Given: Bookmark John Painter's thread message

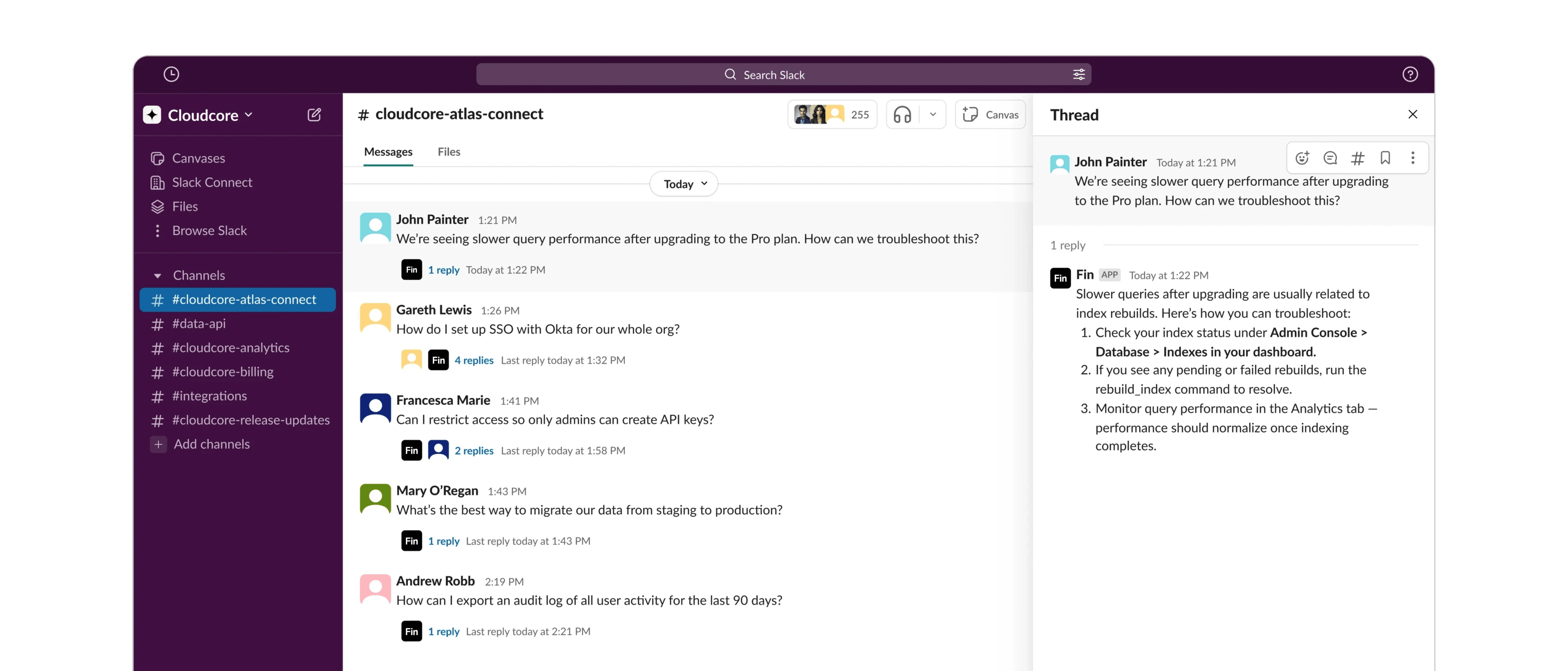Looking at the screenshot, I should [1385, 158].
